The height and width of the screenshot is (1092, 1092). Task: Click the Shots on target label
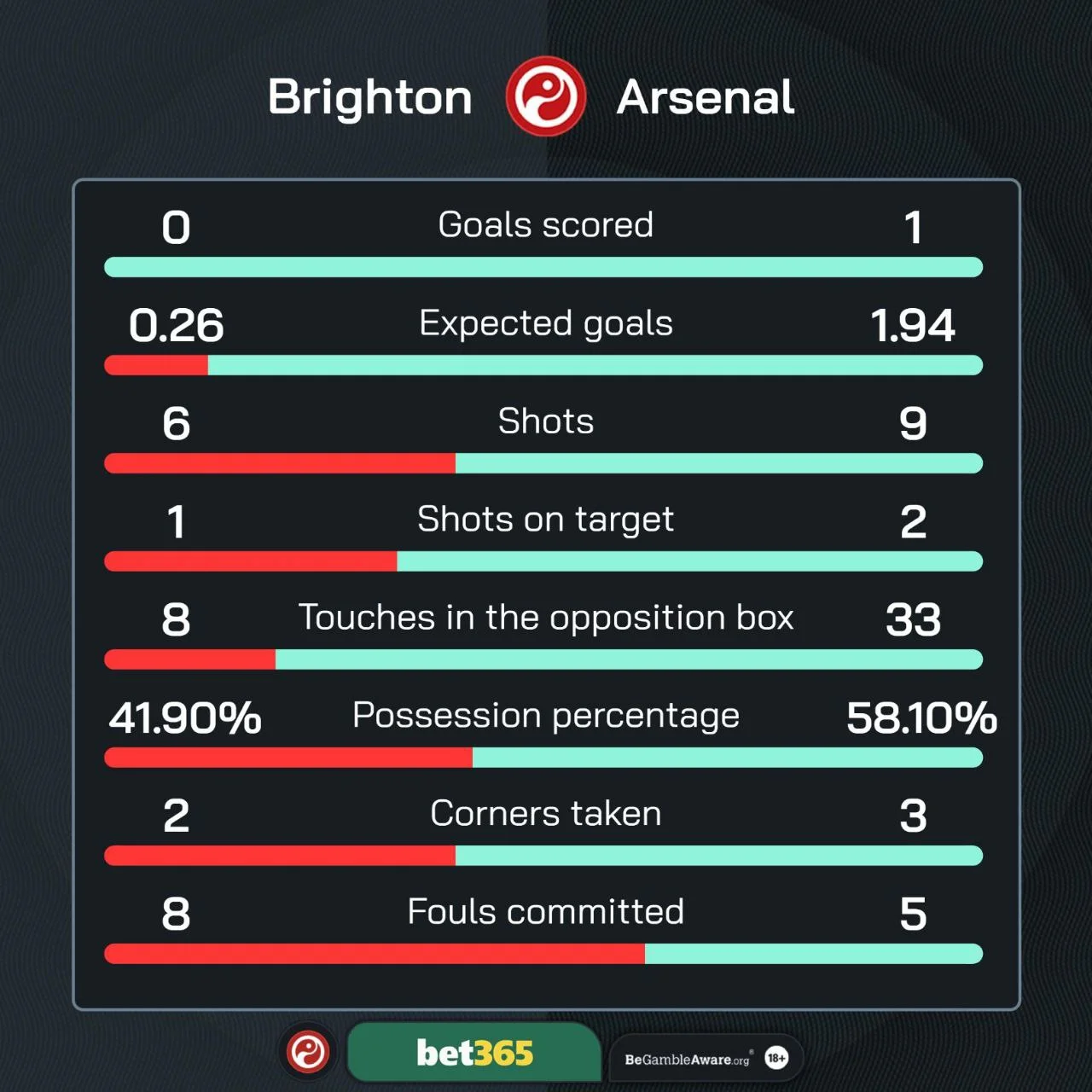click(x=545, y=520)
